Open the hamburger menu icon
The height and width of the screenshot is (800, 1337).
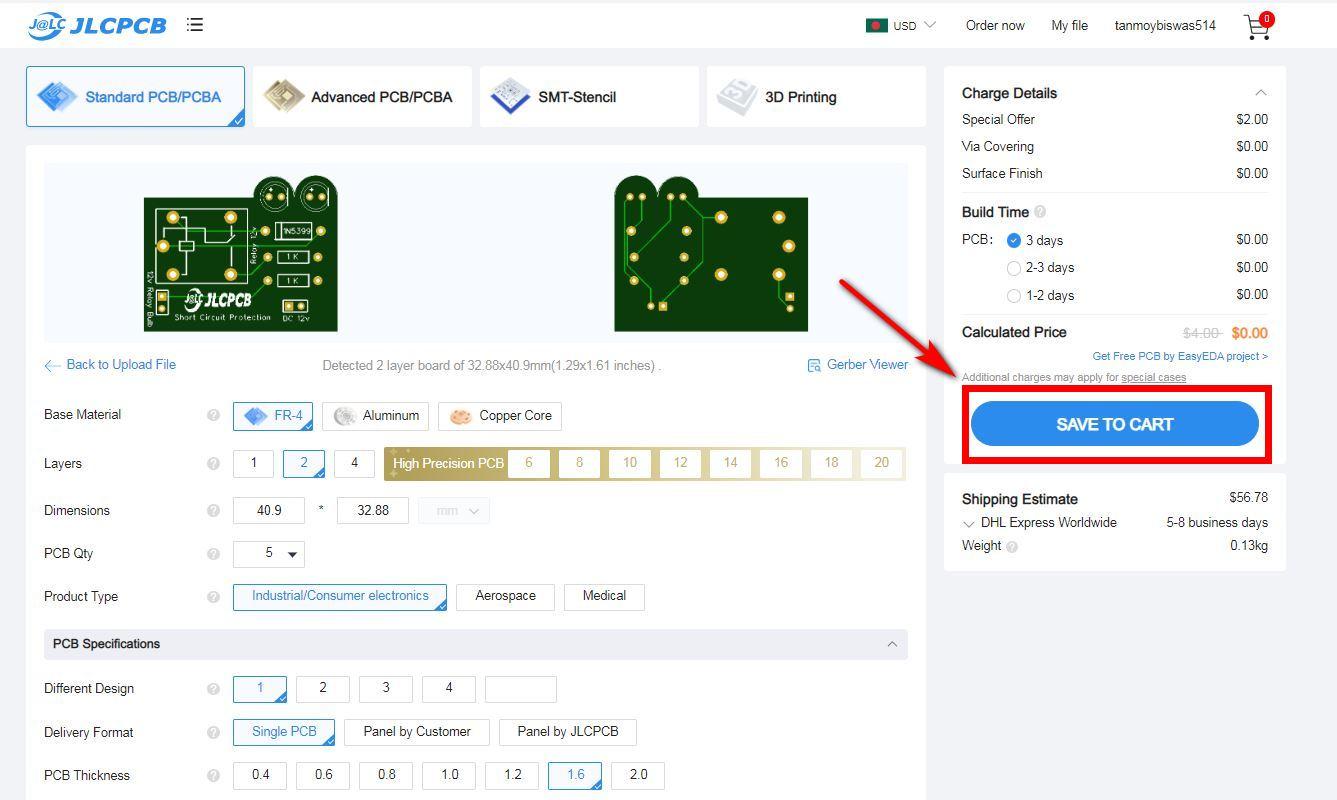point(195,25)
